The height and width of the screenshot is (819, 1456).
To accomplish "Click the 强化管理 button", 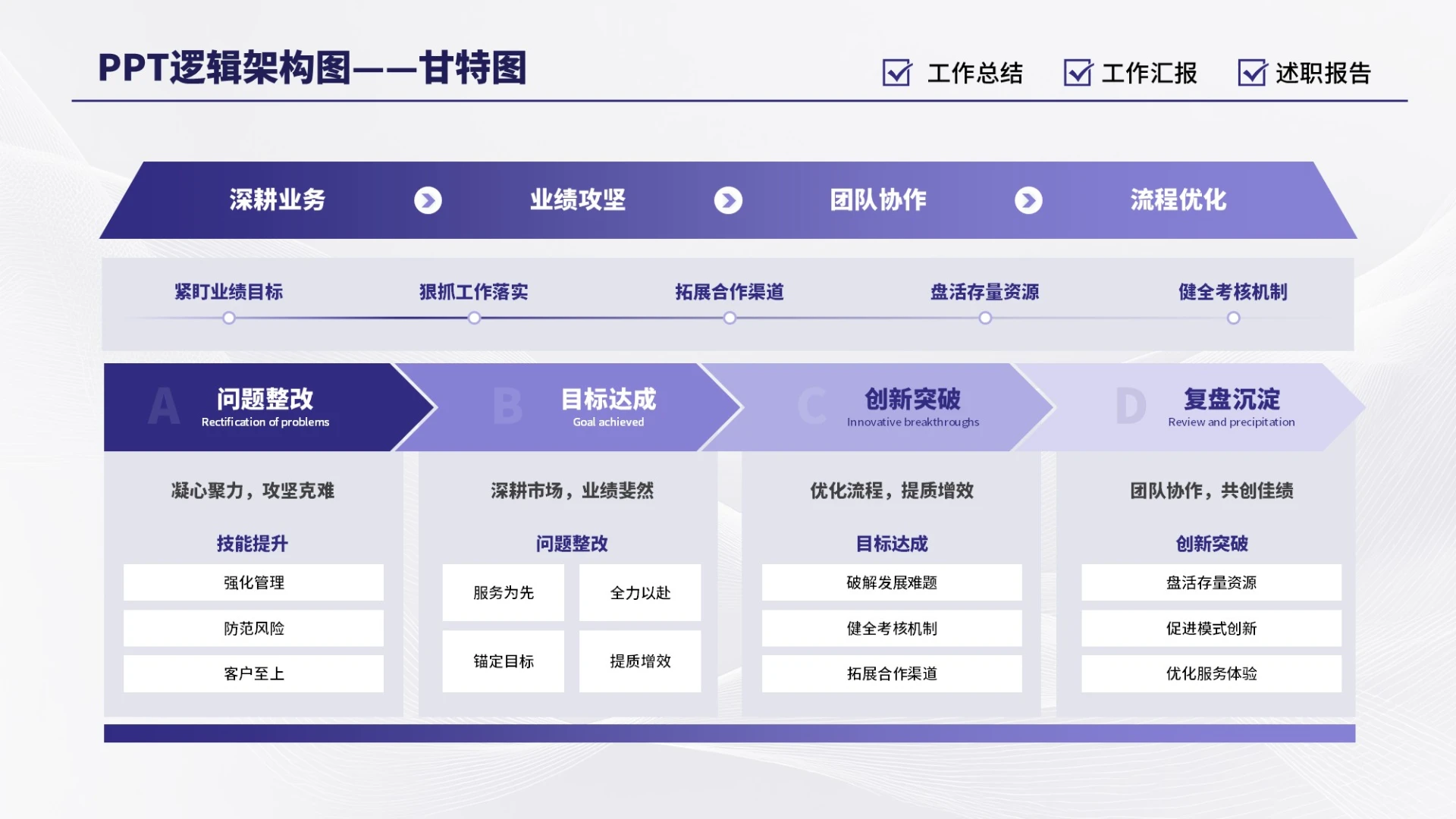I will pos(253,582).
